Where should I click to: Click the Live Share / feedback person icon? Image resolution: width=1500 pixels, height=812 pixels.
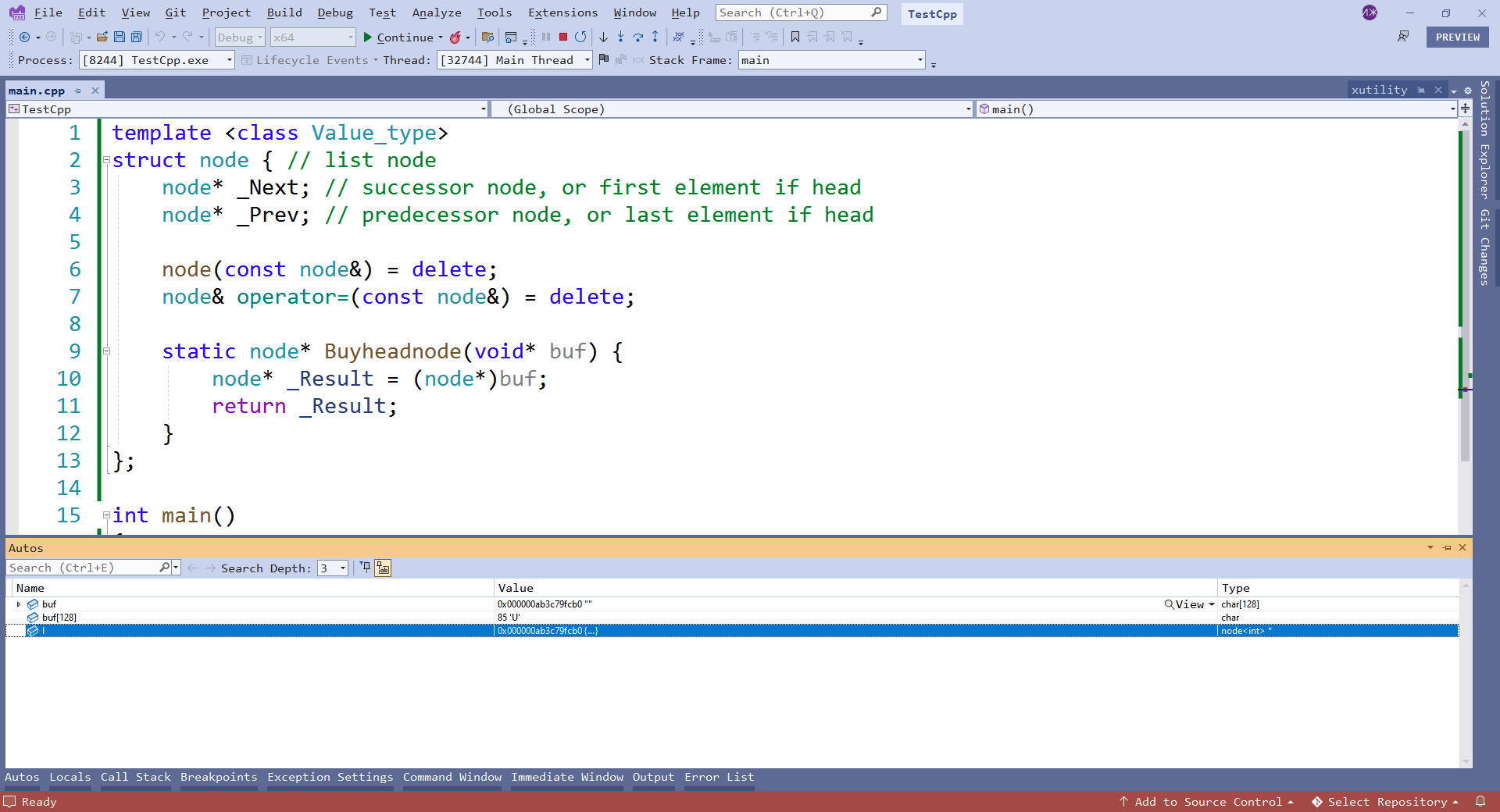1404,37
